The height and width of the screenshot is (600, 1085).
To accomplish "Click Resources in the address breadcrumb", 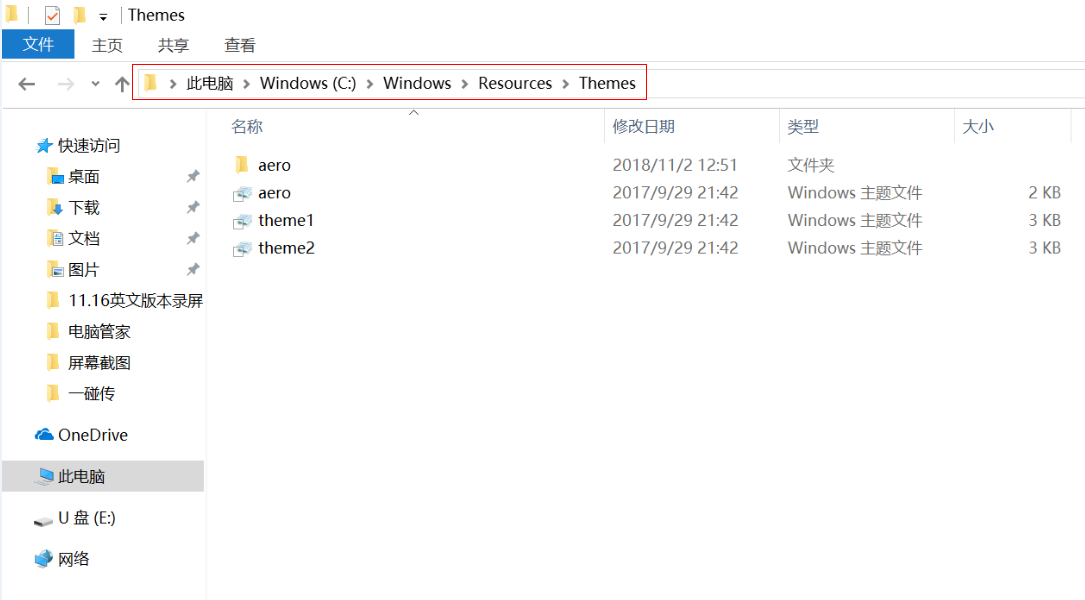I will click(515, 83).
